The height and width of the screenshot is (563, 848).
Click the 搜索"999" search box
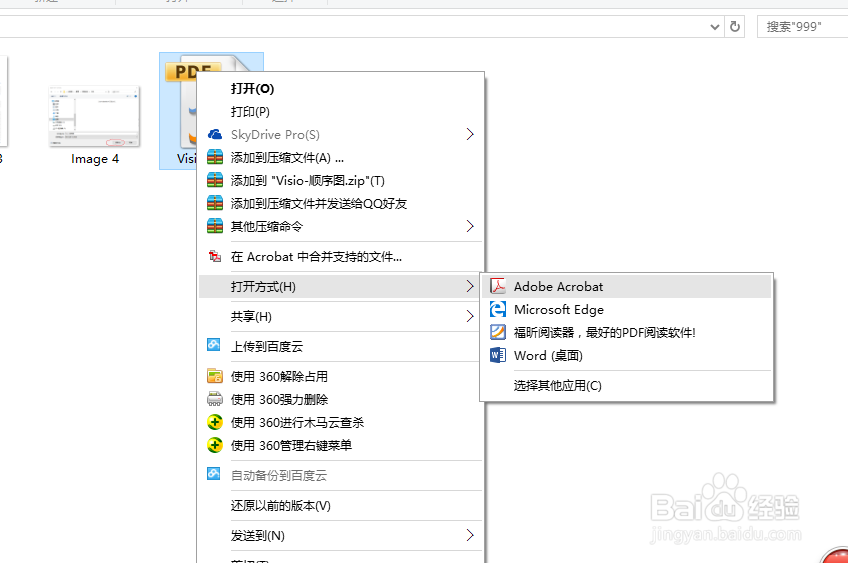coord(803,27)
